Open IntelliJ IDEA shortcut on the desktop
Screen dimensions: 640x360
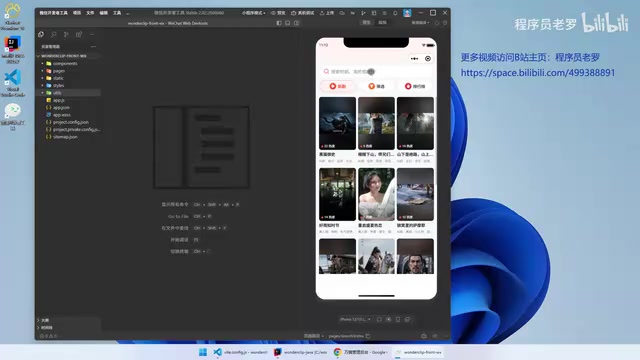[13, 50]
